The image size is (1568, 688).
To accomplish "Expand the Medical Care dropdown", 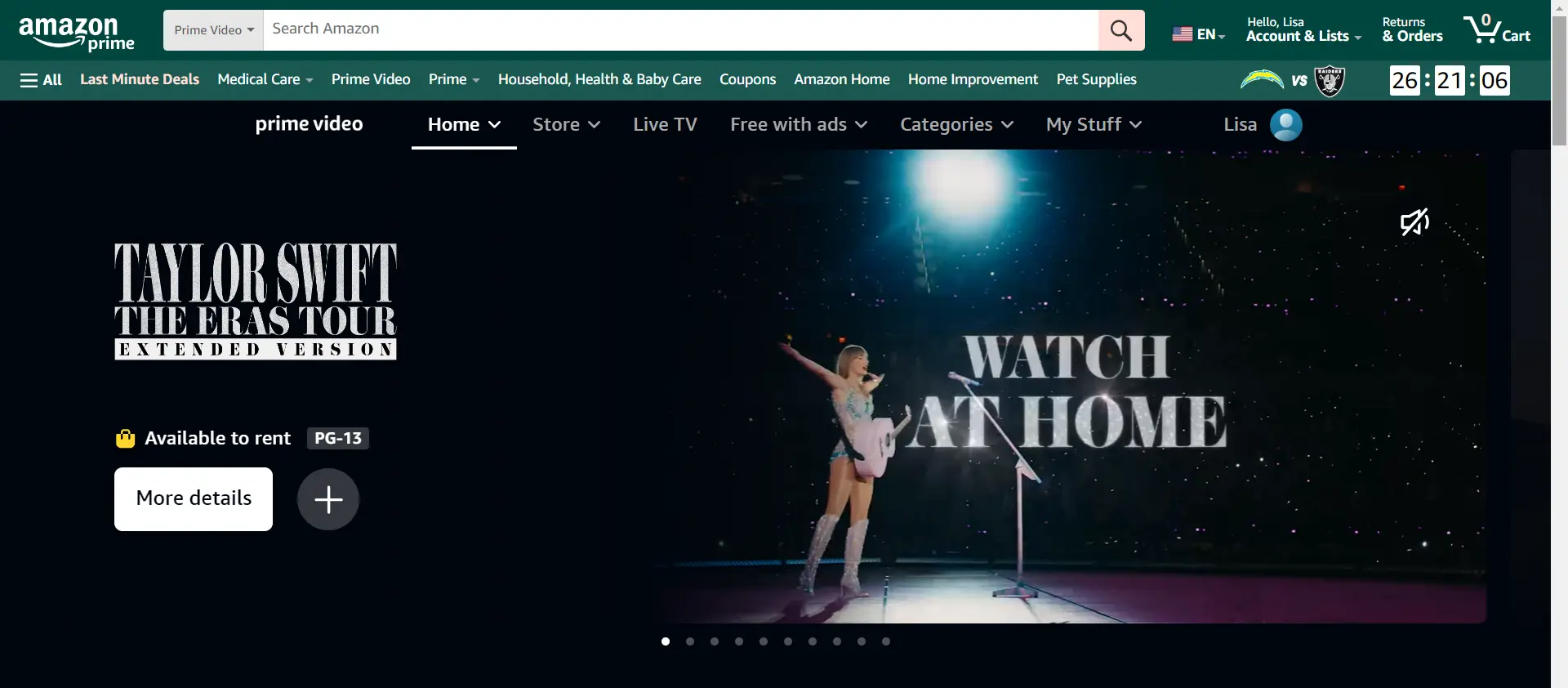I will 265,79.
